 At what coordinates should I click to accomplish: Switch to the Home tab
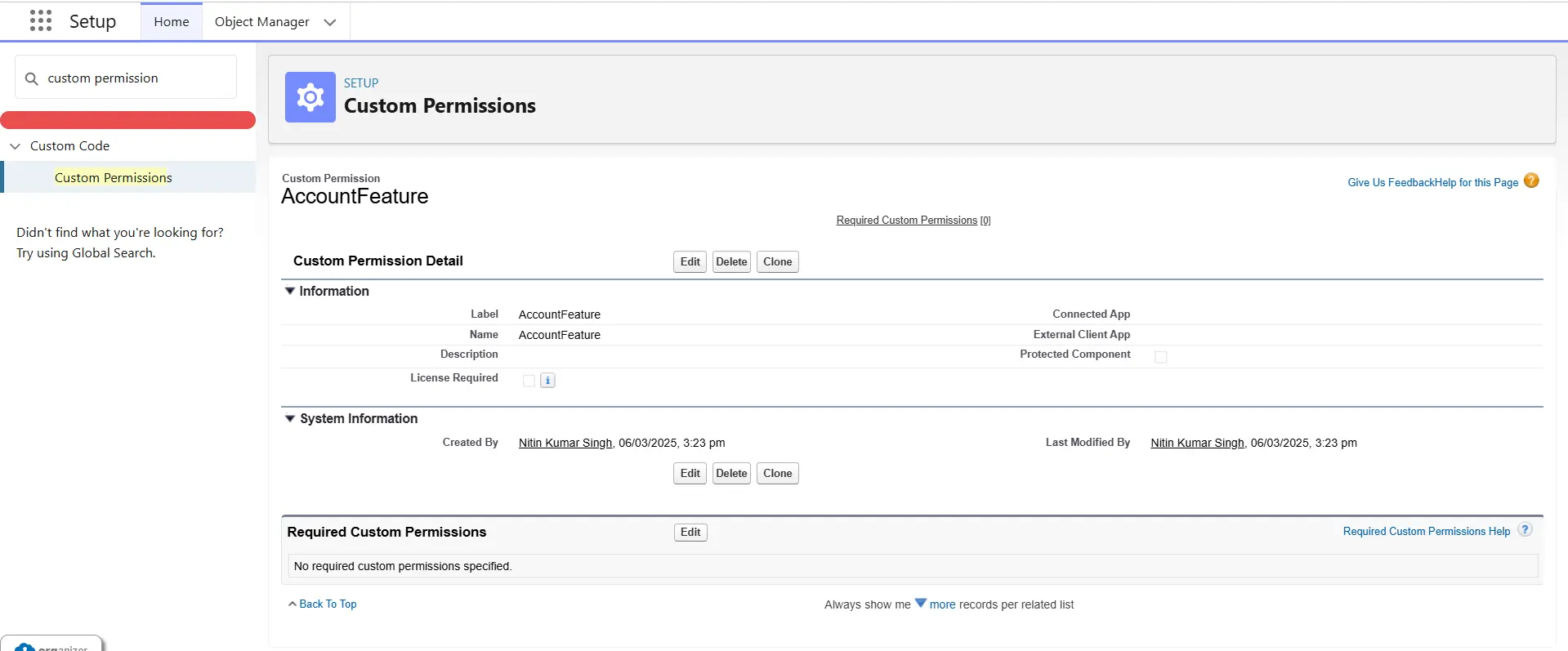coord(172,21)
